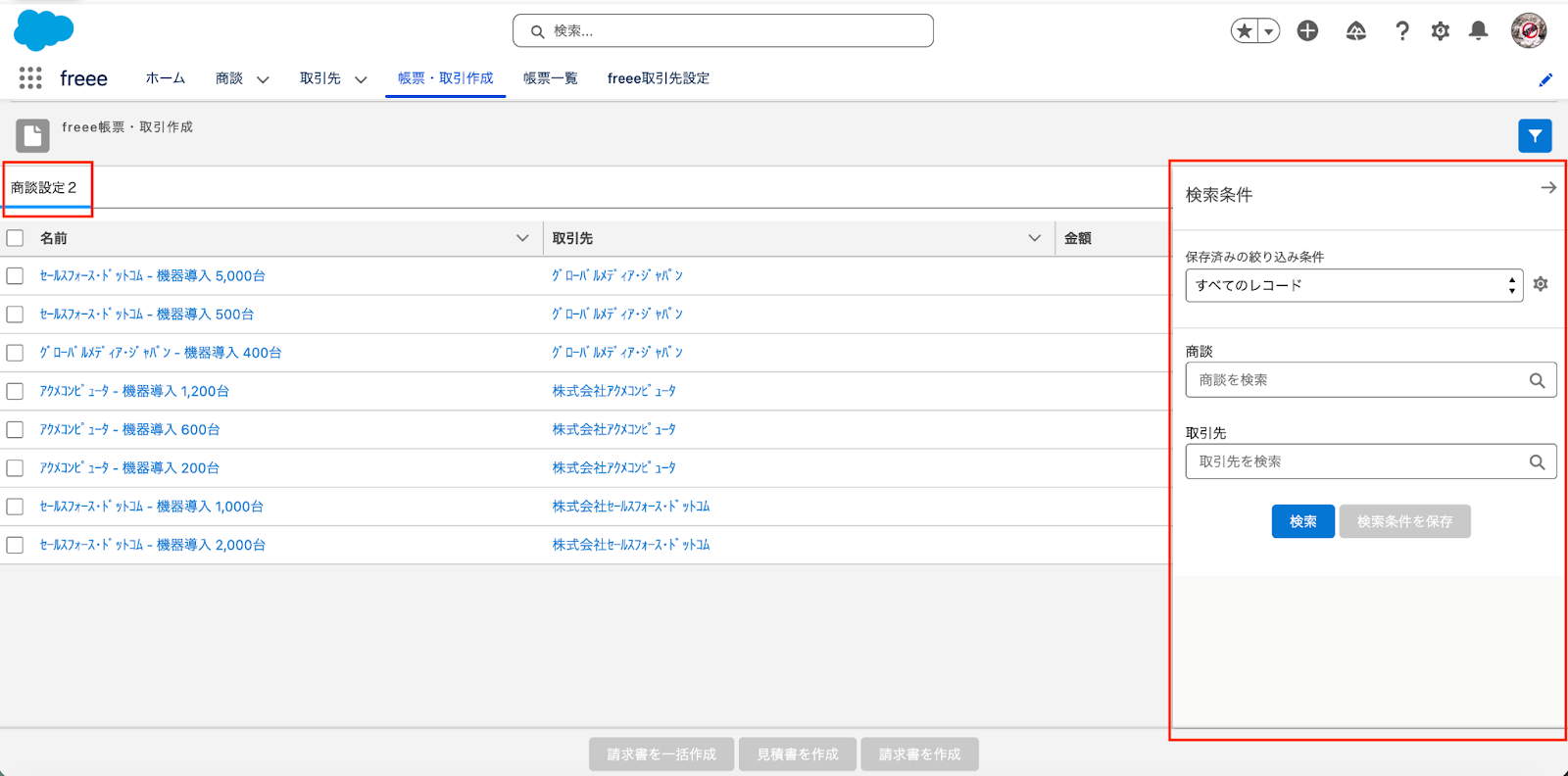Expand the 商談 nav menu chevron
The height and width of the screenshot is (776, 1568).
263,79
